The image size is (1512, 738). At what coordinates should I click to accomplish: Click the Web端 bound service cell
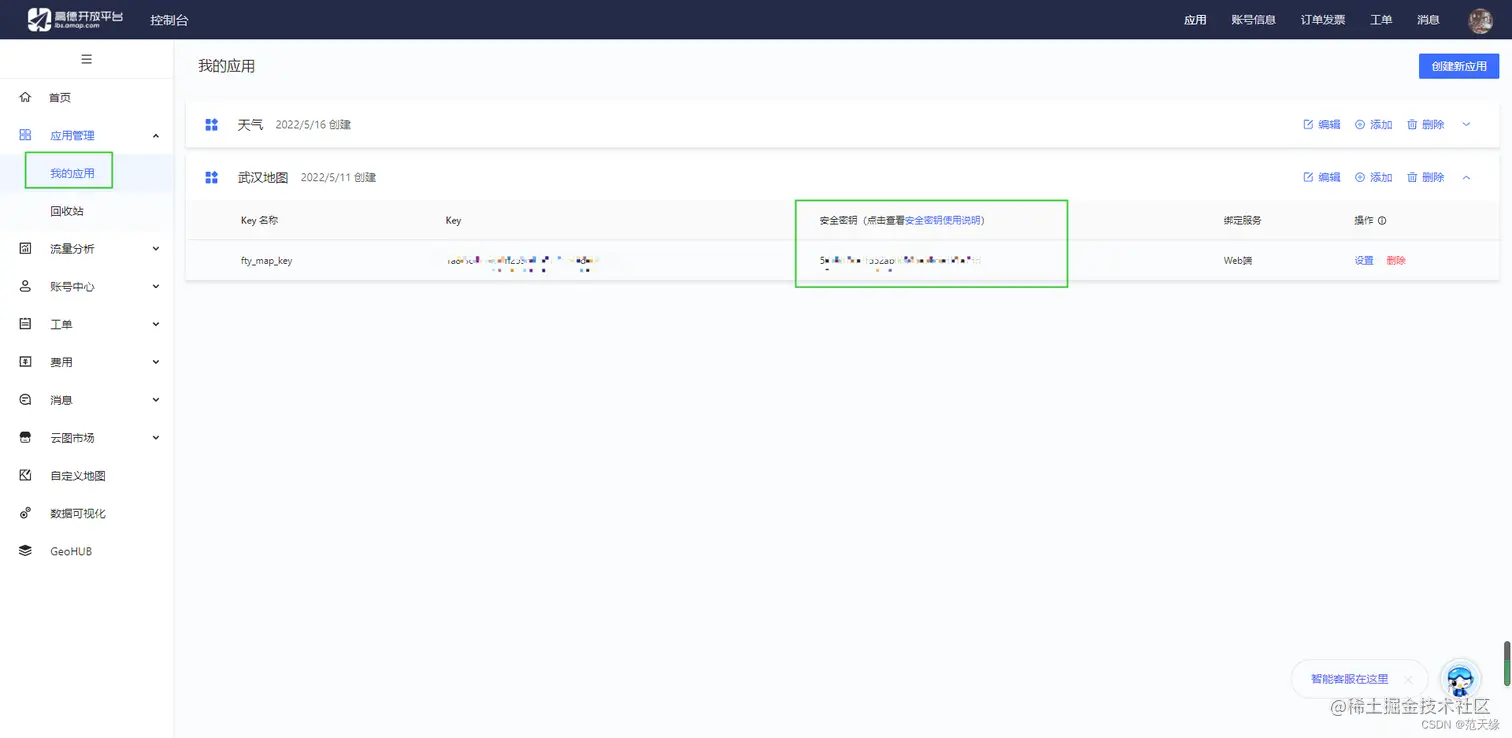1238,260
